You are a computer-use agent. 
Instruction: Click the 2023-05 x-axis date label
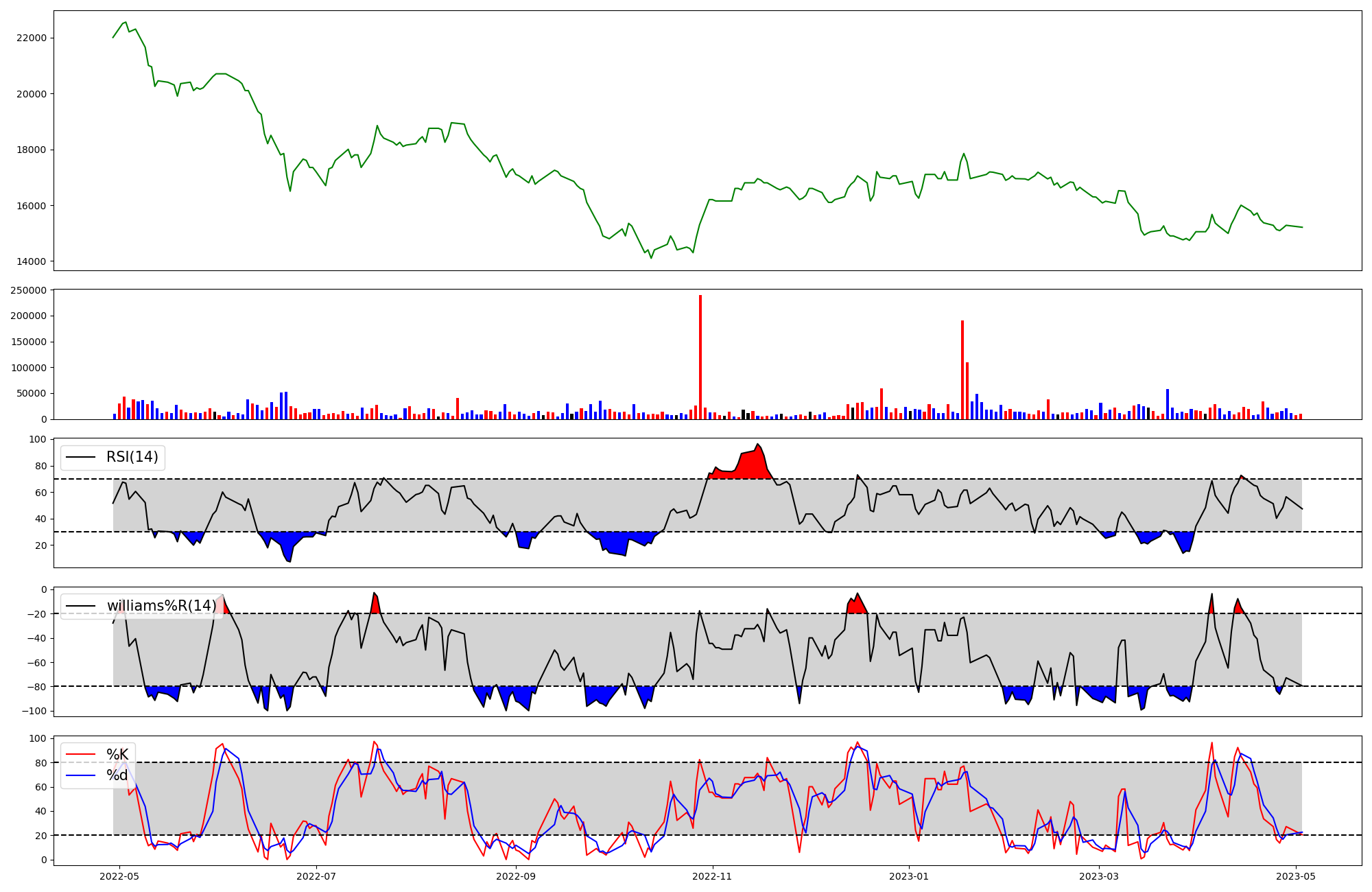click(1296, 876)
